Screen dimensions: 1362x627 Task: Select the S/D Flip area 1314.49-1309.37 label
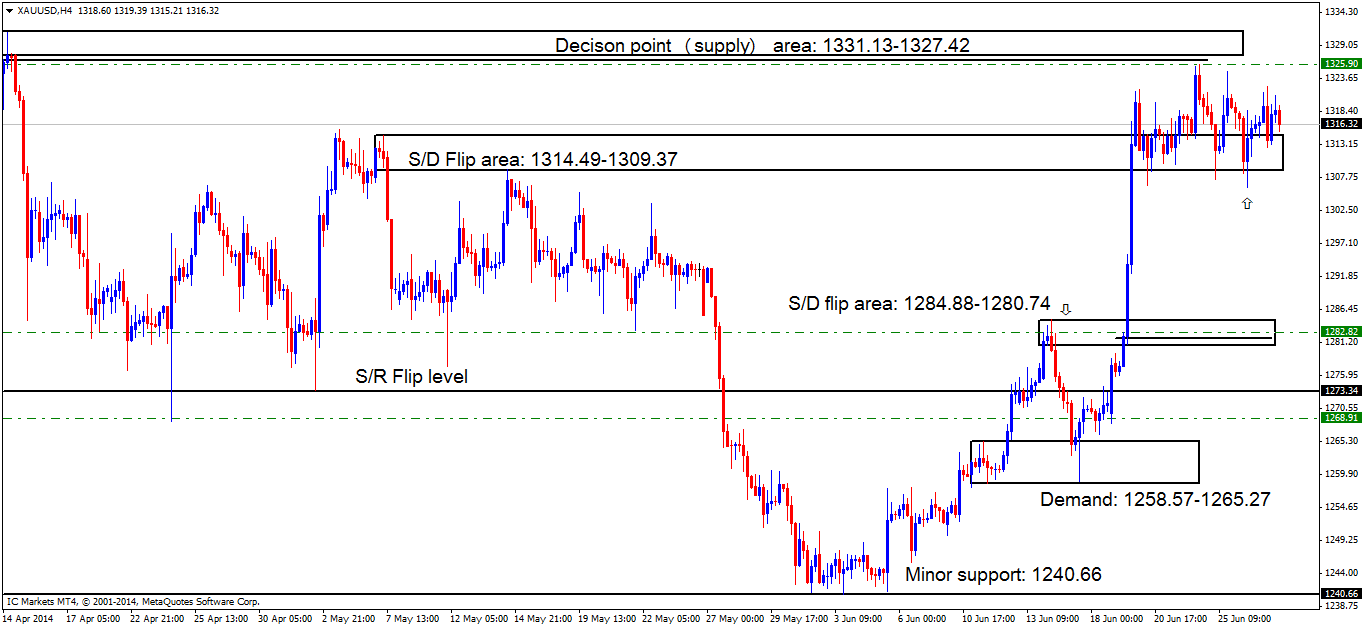pyautogui.click(x=544, y=159)
